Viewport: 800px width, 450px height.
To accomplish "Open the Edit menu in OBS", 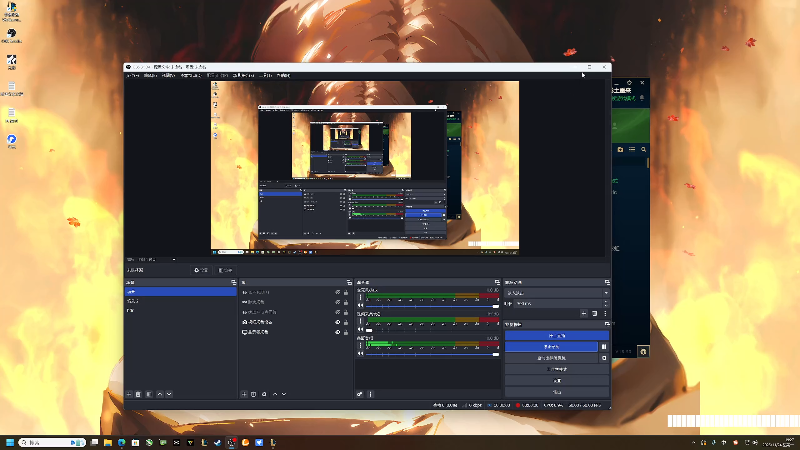I will pos(150,76).
